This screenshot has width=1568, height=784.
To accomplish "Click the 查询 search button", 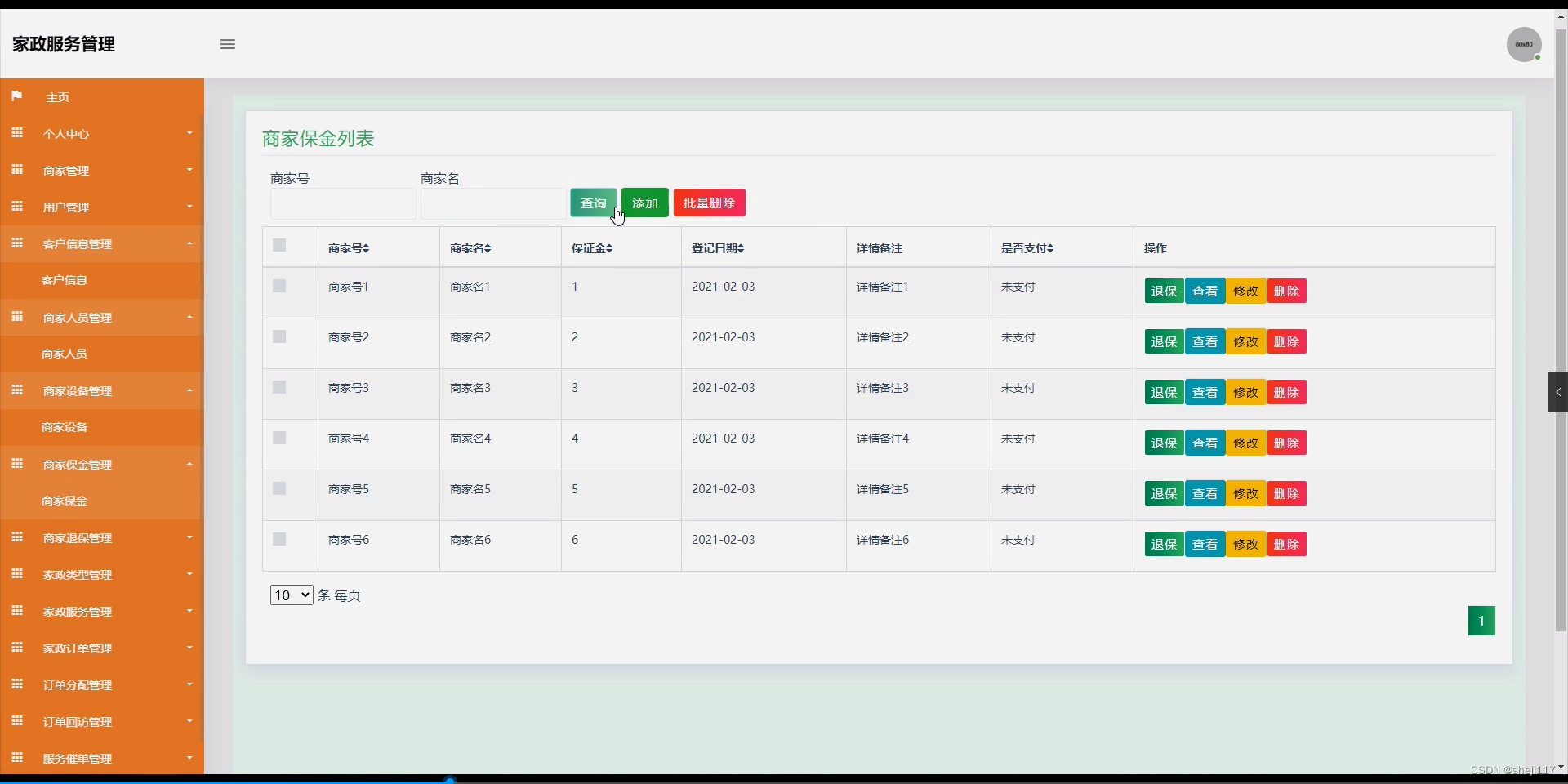I will [x=593, y=203].
